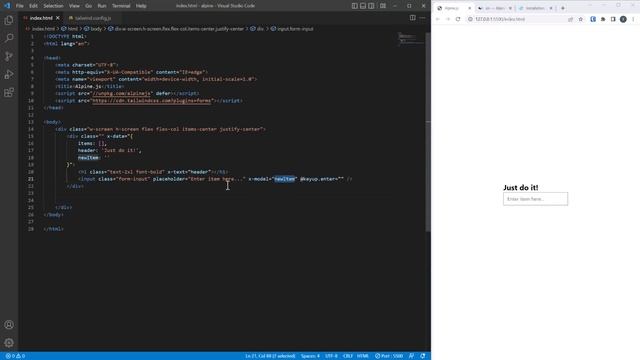This screenshot has height=360, width=640.
Task: Toggle secondary side bar layout icon
Action: 371,6
